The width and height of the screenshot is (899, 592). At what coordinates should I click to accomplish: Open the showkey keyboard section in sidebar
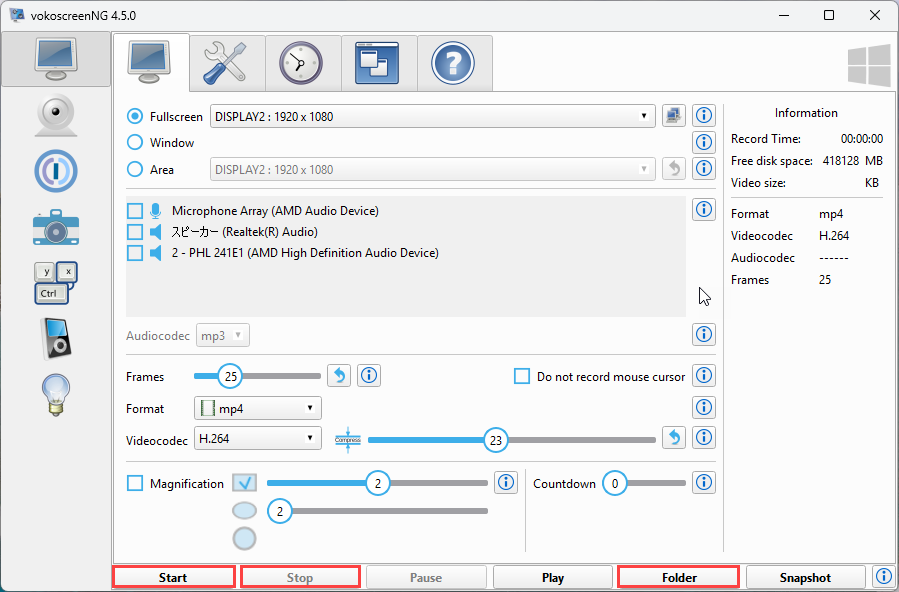[x=56, y=283]
